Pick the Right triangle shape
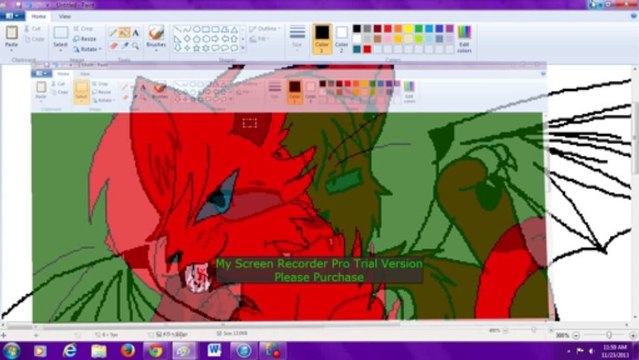Image resolution: width=639 pixels, height=360 pixels. click(178, 39)
